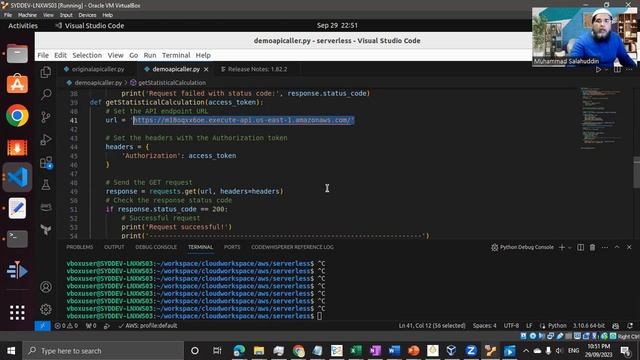Open the Terminal menu
The width and height of the screenshot is (640, 360).
click(176, 55)
